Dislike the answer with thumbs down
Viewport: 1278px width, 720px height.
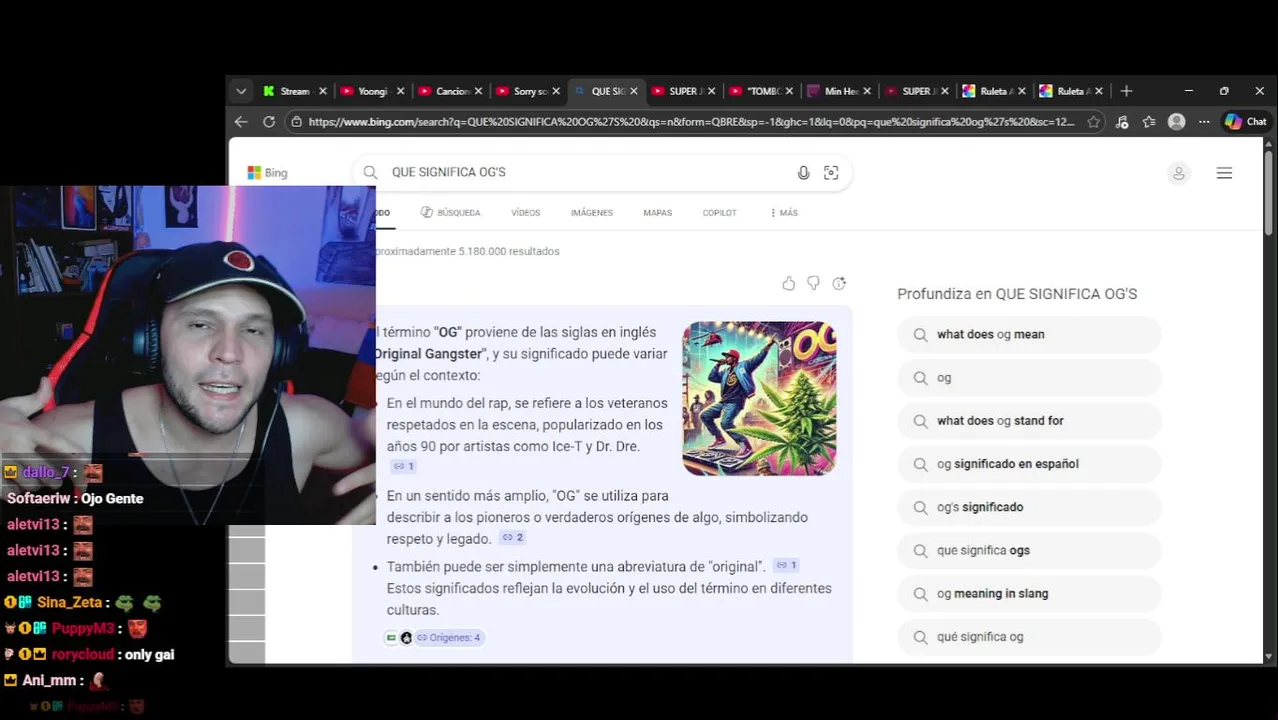(x=813, y=283)
